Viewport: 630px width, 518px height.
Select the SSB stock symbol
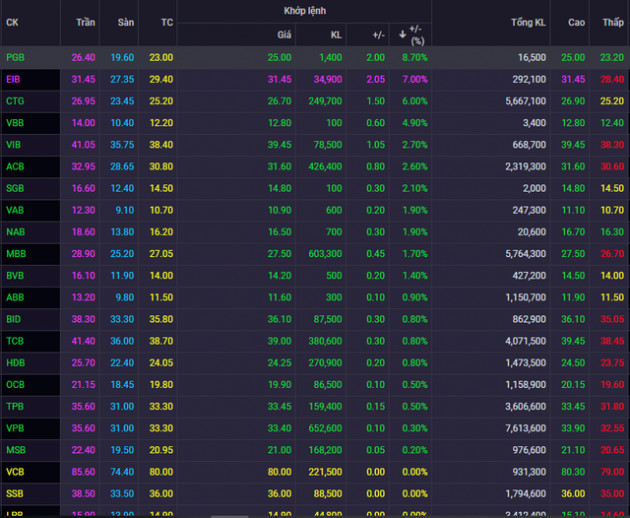(14, 493)
